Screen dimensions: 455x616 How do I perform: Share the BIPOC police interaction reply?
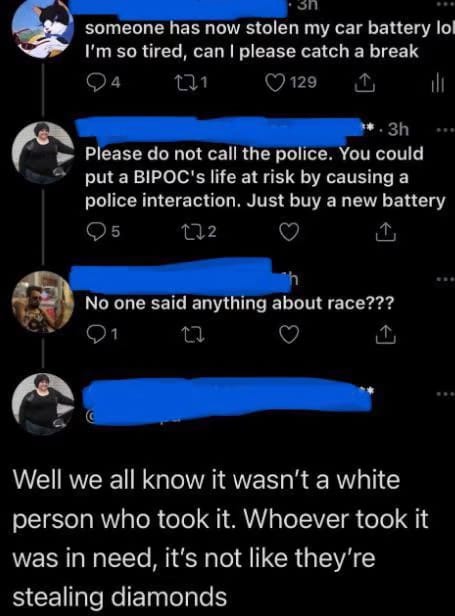coord(385,232)
